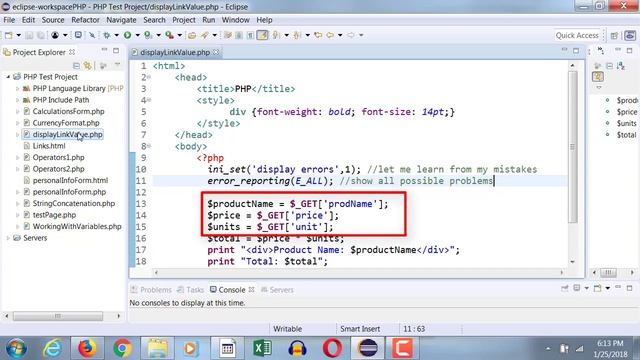Open Excel from the taskbar
This screenshot has height=360, width=640.
[262, 348]
